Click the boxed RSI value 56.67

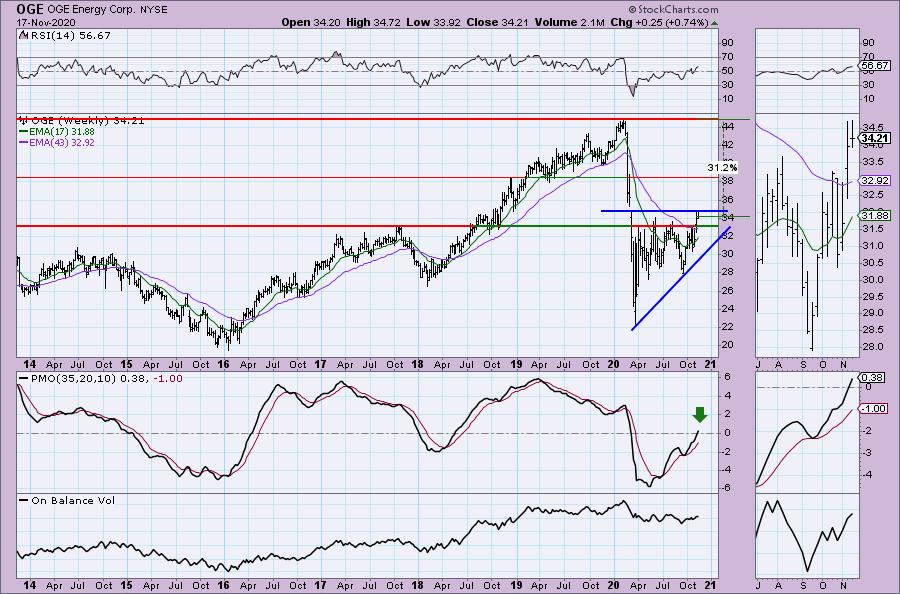(x=876, y=66)
